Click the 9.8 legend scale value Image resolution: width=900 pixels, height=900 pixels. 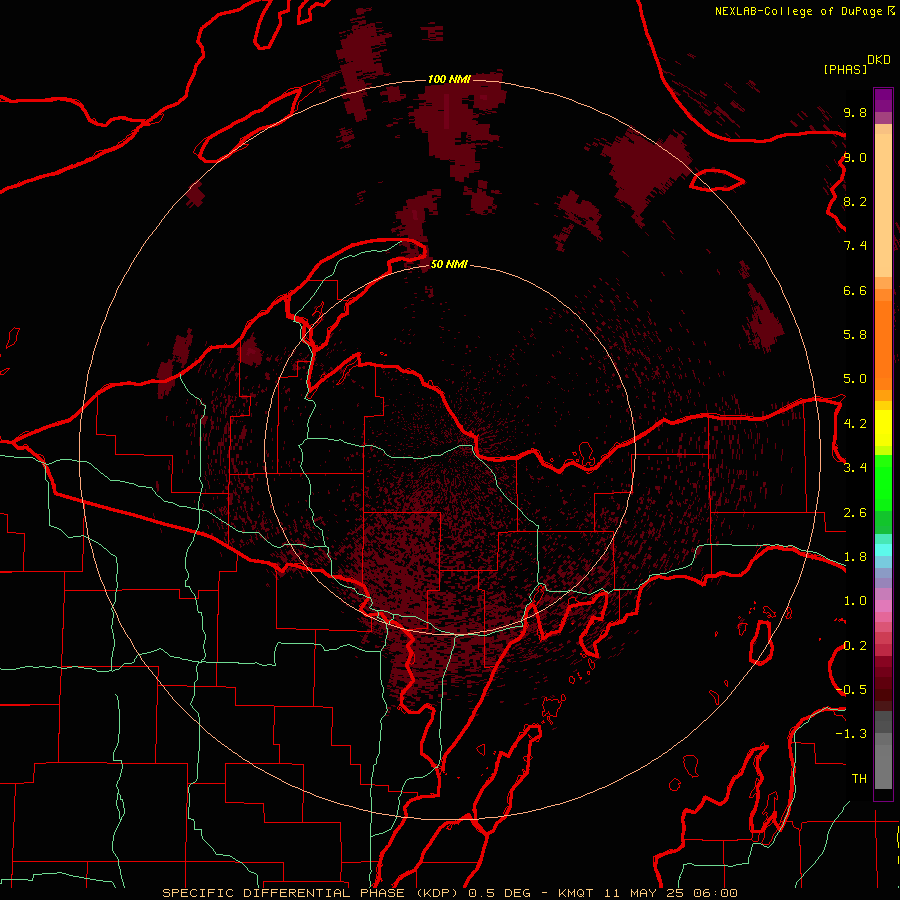click(x=855, y=112)
